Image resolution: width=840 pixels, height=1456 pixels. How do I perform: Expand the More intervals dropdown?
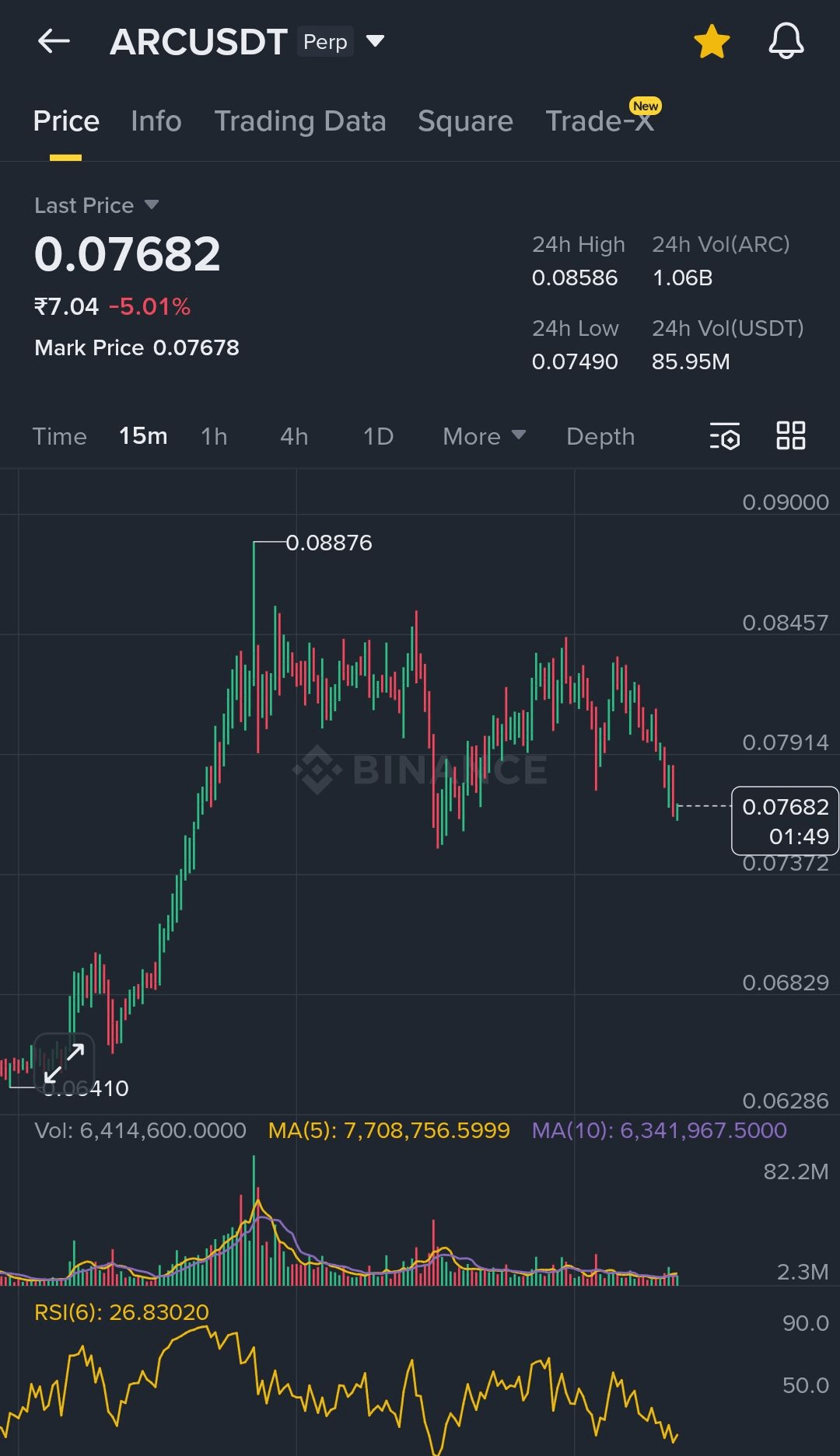[485, 436]
